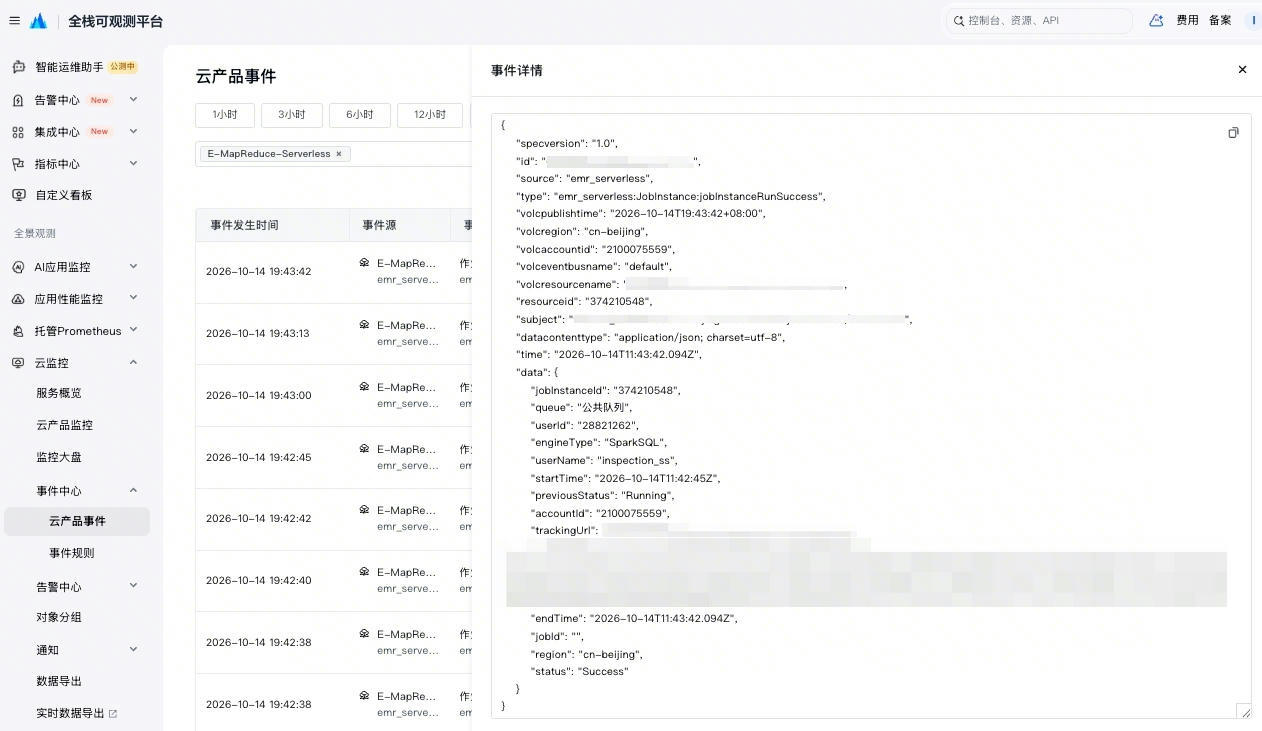This screenshot has height=731, width=1262.
Task: Close the 事件详情 panel
Action: (x=1242, y=70)
